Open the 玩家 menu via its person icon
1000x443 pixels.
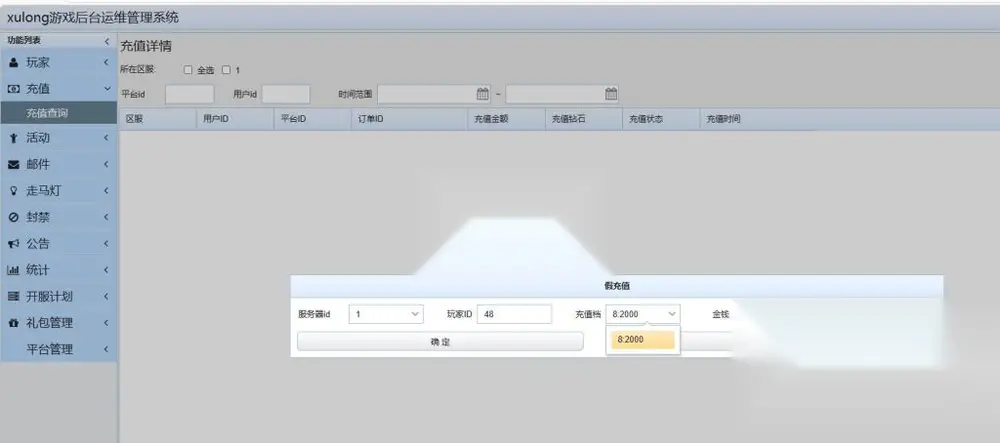pos(13,63)
